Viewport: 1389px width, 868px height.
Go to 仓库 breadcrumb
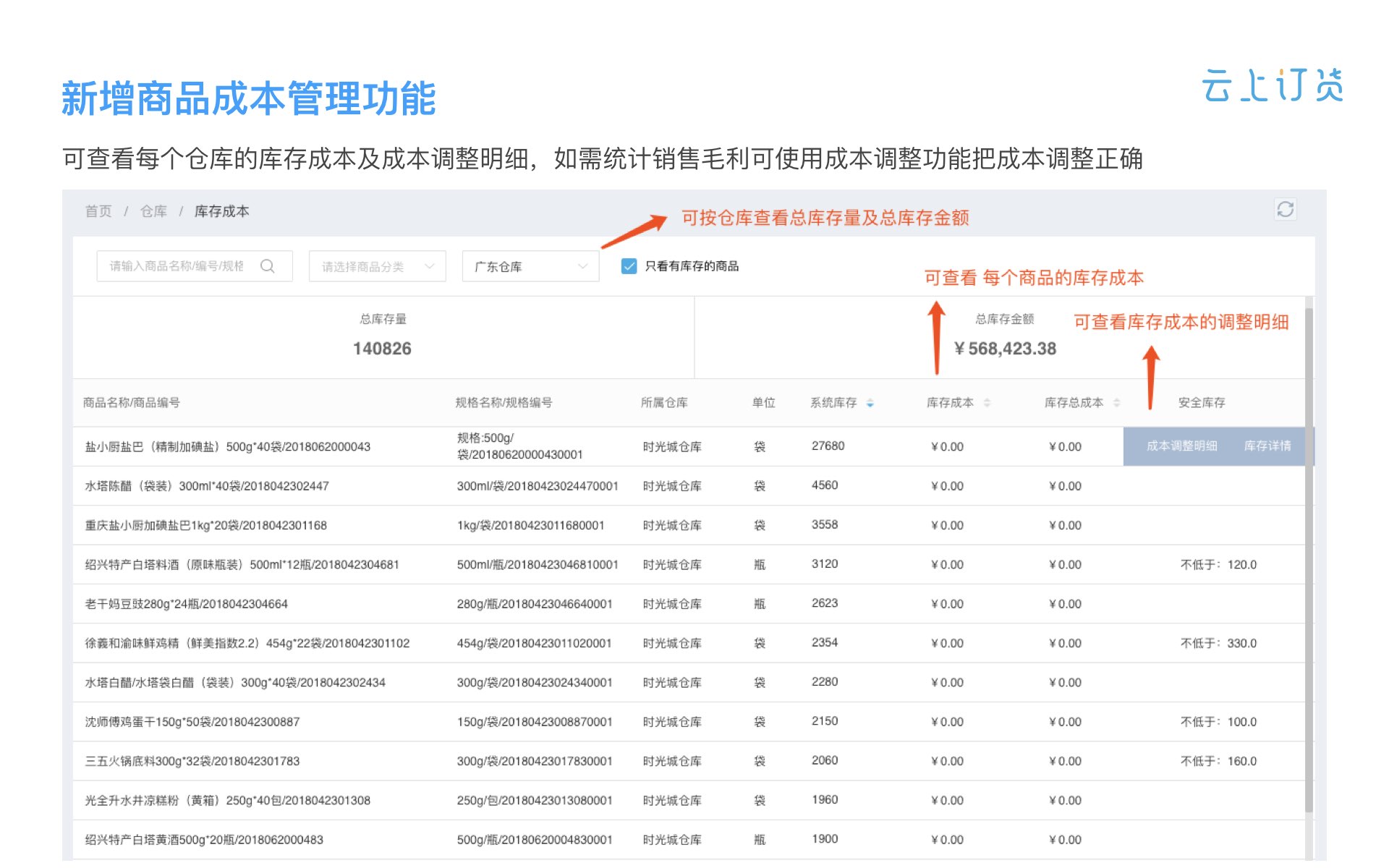[153, 211]
